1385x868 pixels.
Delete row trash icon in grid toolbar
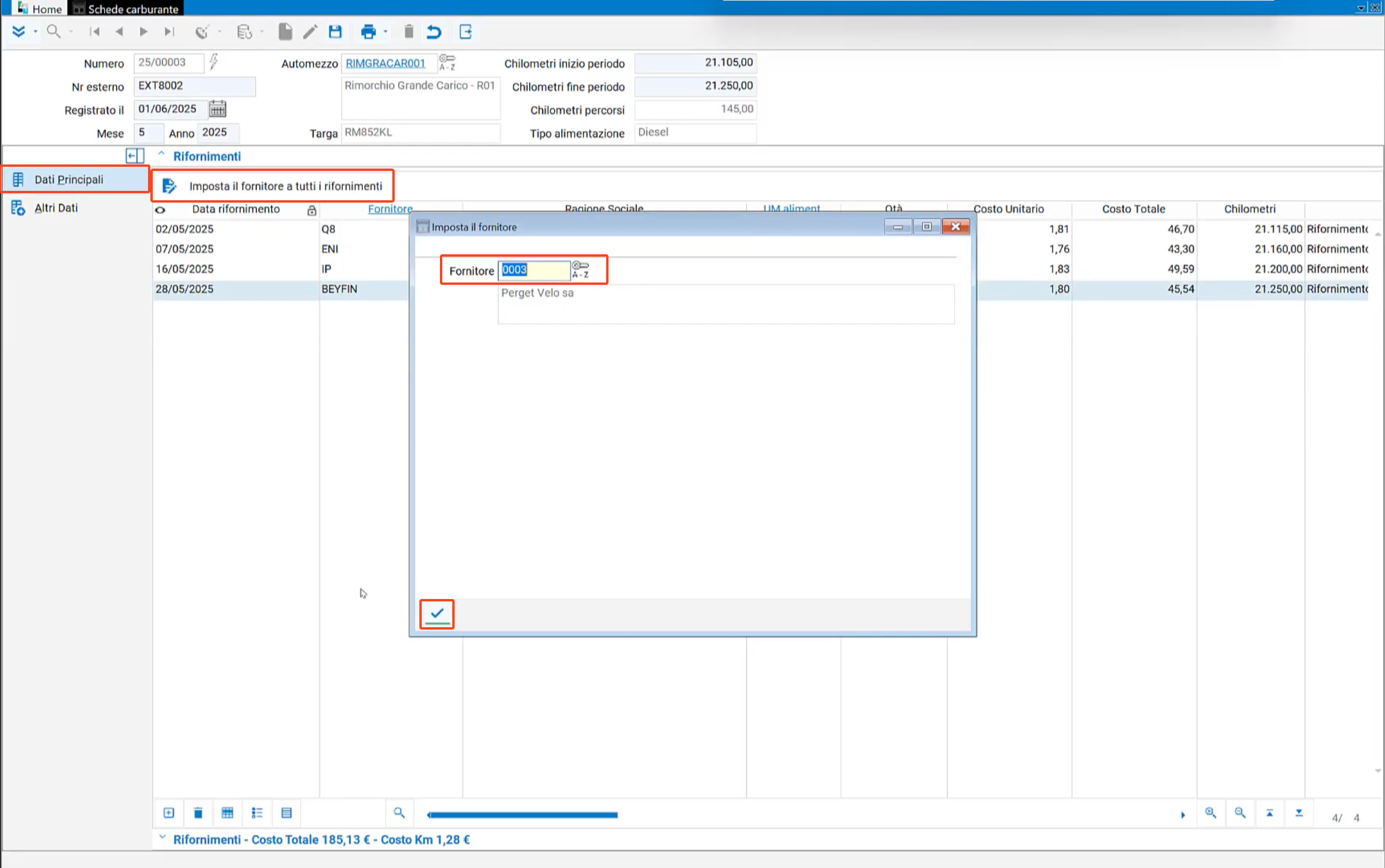198,813
